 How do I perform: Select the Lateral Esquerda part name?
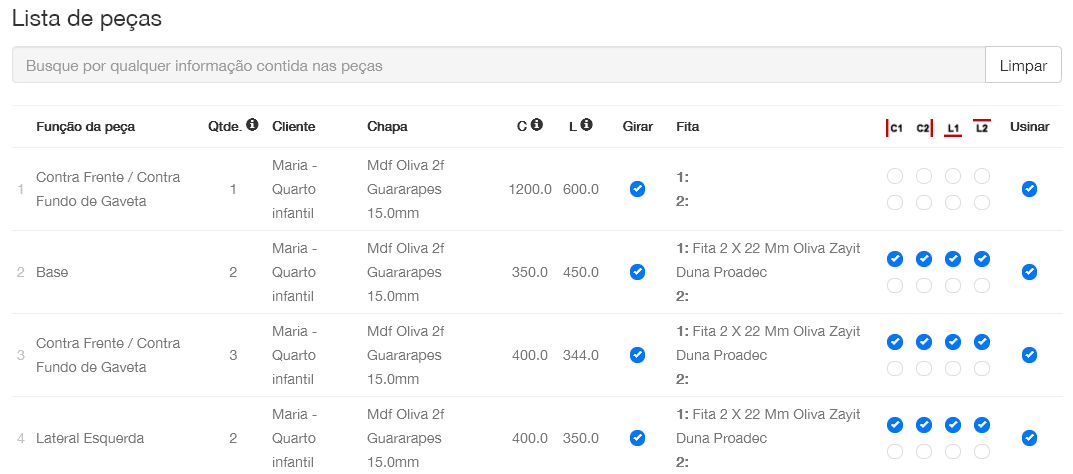[x=90, y=438]
